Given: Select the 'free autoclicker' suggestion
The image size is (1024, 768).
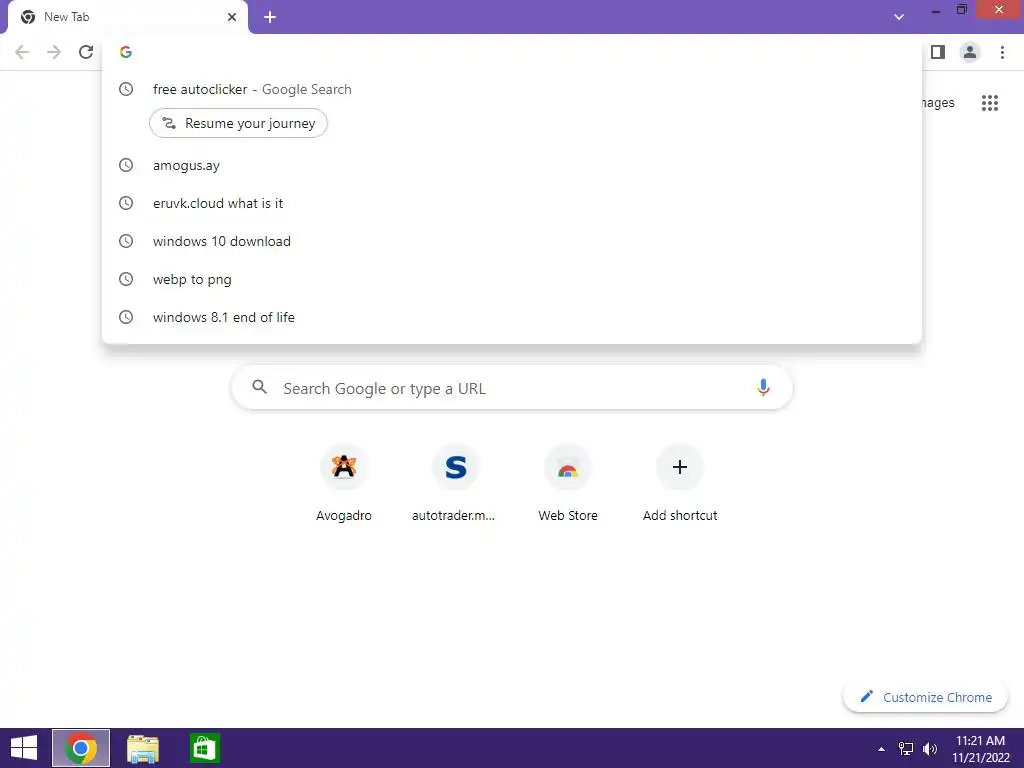Looking at the screenshot, I should click(512, 89).
